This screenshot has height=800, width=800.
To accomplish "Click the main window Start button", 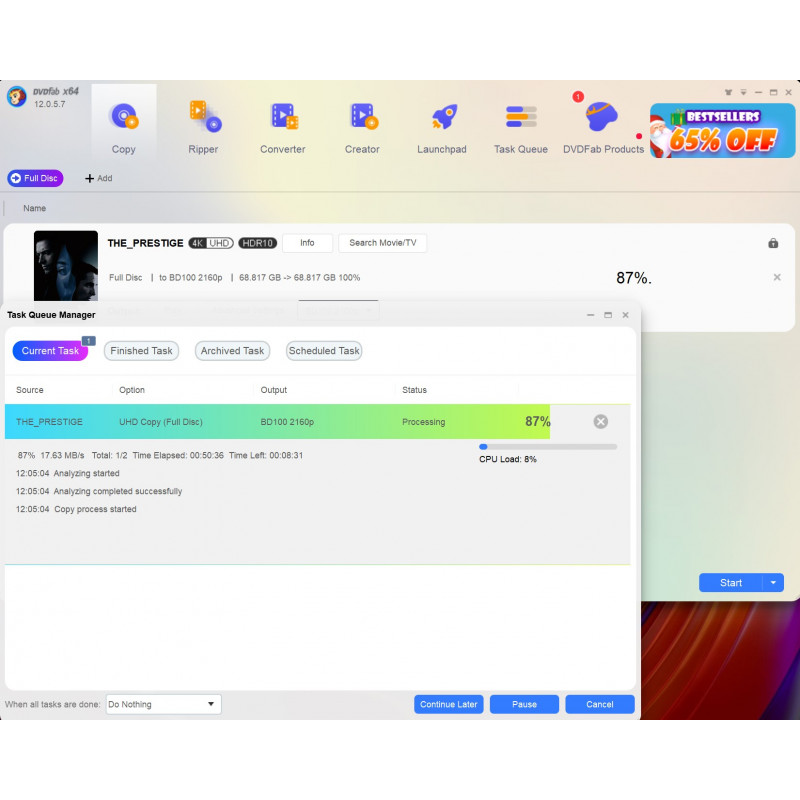I will coord(731,583).
